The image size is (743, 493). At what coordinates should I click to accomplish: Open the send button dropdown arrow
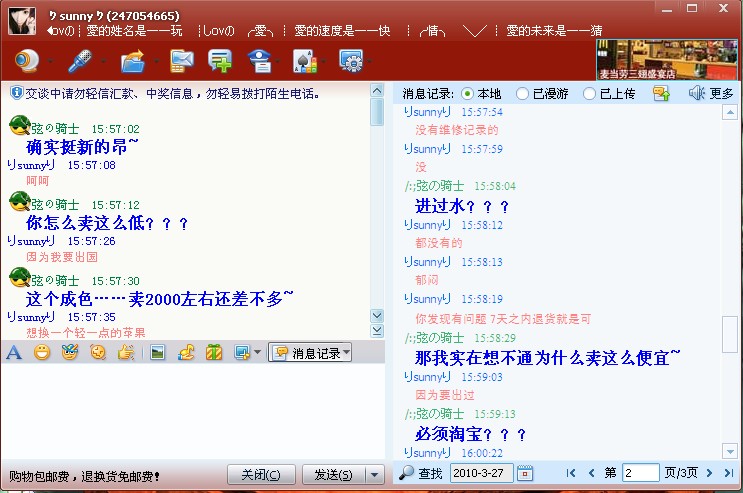click(374, 474)
